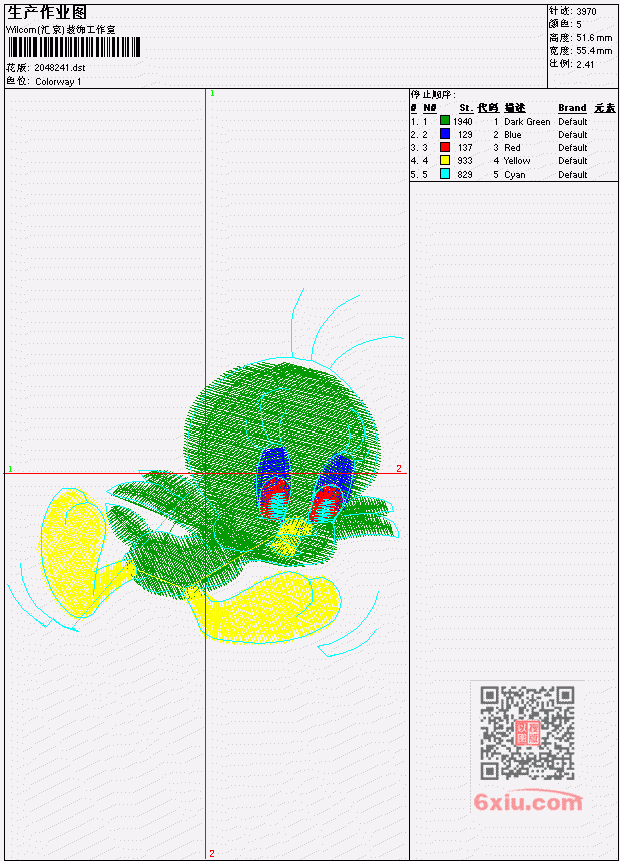
Task: Select the 'Red' description text
Action: point(512,148)
